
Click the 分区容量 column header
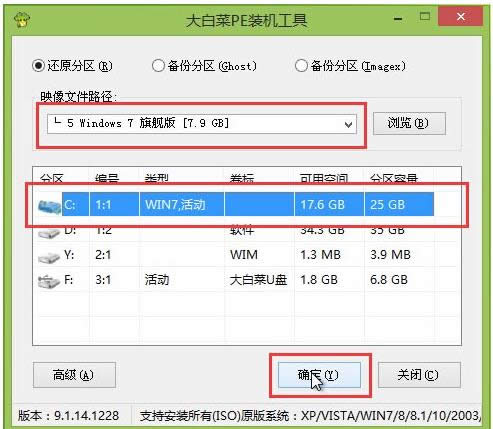(x=394, y=179)
